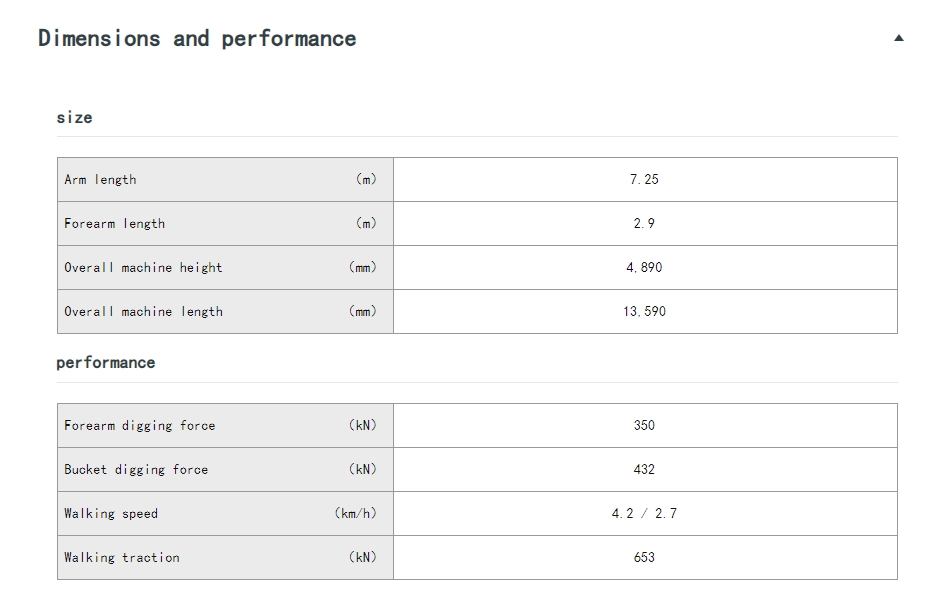Select the size subsection heading
Image resolution: width=932 pixels, height=591 pixels.
click(74, 117)
